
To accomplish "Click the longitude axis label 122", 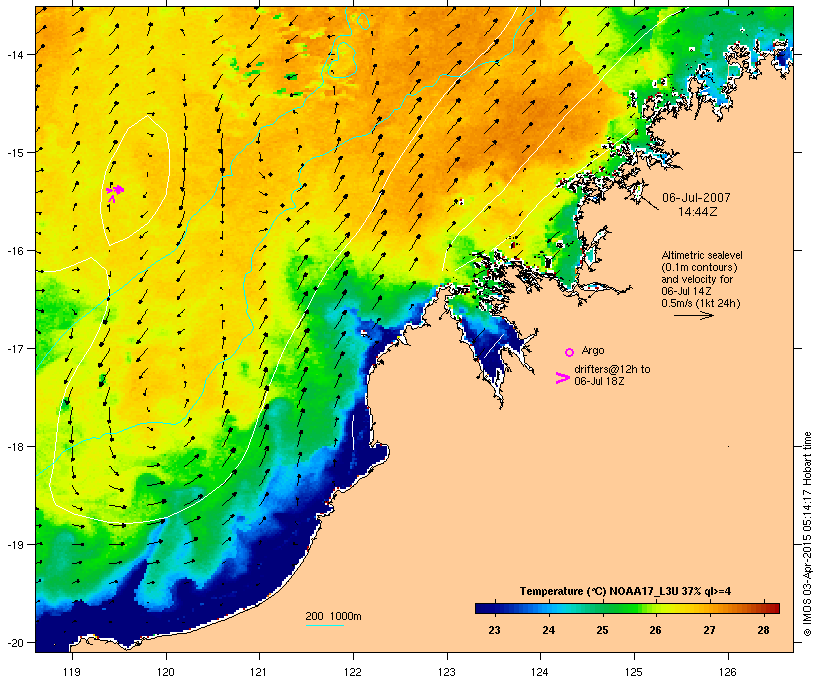I will coord(353,672).
